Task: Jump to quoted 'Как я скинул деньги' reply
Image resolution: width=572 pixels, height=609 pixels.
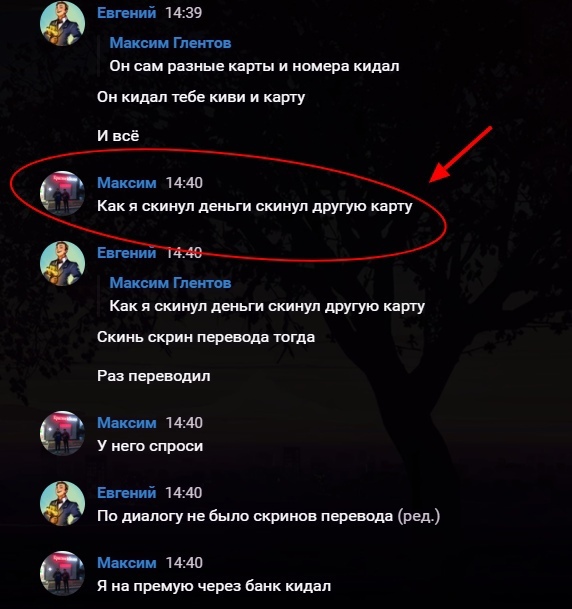Action: [x=267, y=306]
